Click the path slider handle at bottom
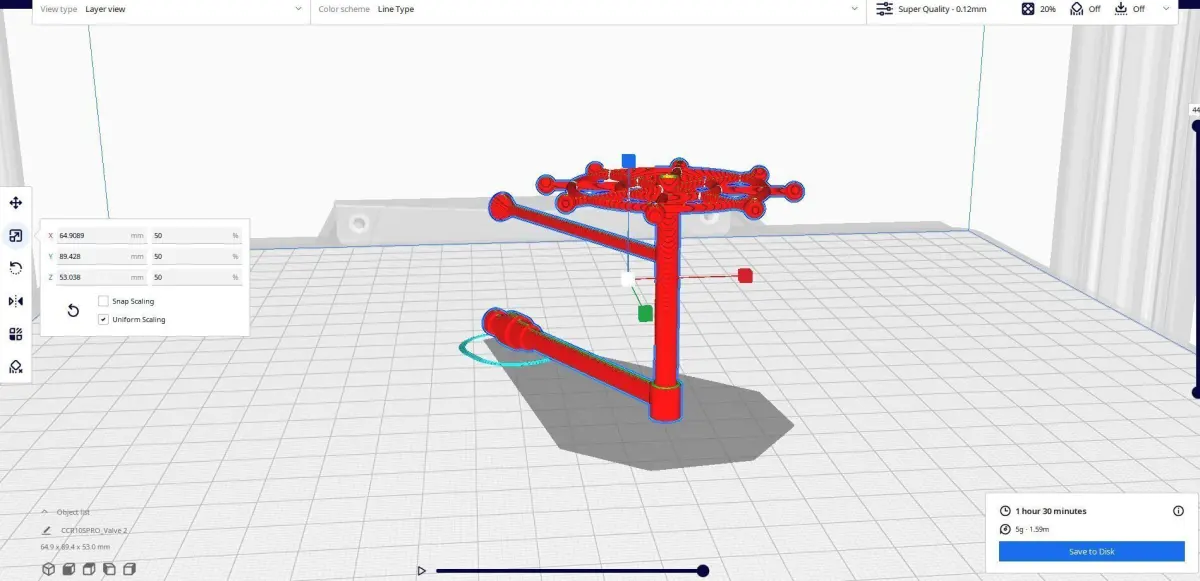The width and height of the screenshot is (1200, 581). click(x=703, y=570)
